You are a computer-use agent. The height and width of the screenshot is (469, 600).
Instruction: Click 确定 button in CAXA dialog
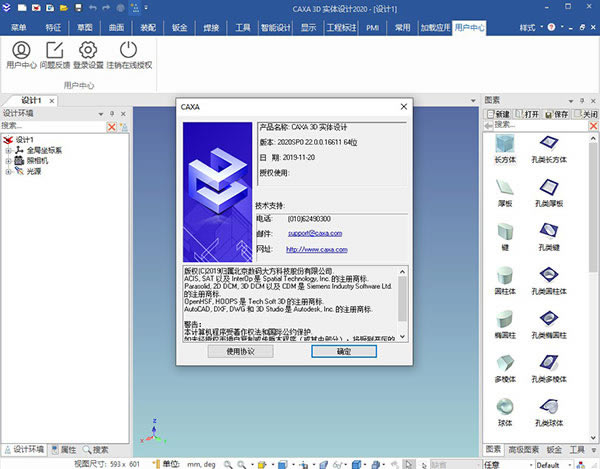tap(344, 352)
